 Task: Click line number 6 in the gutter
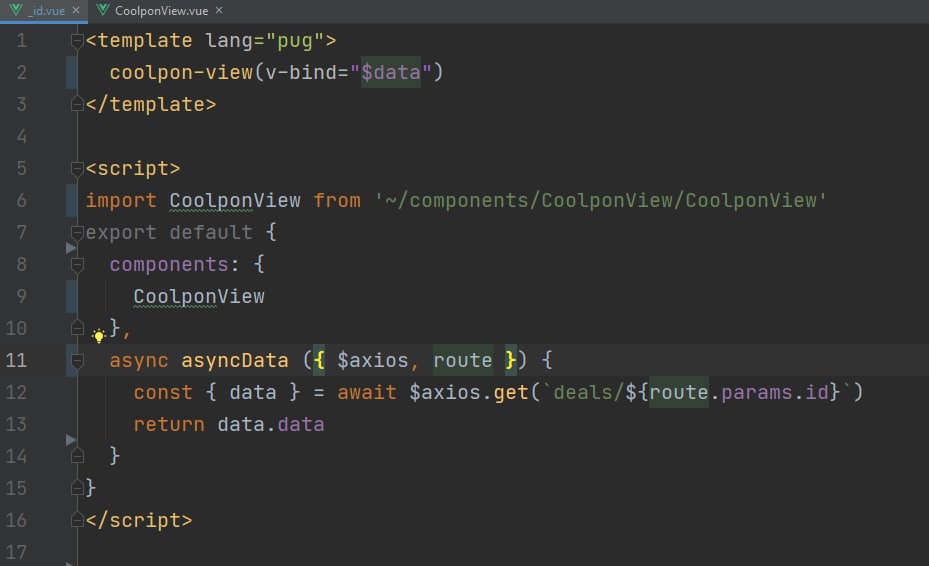point(21,200)
